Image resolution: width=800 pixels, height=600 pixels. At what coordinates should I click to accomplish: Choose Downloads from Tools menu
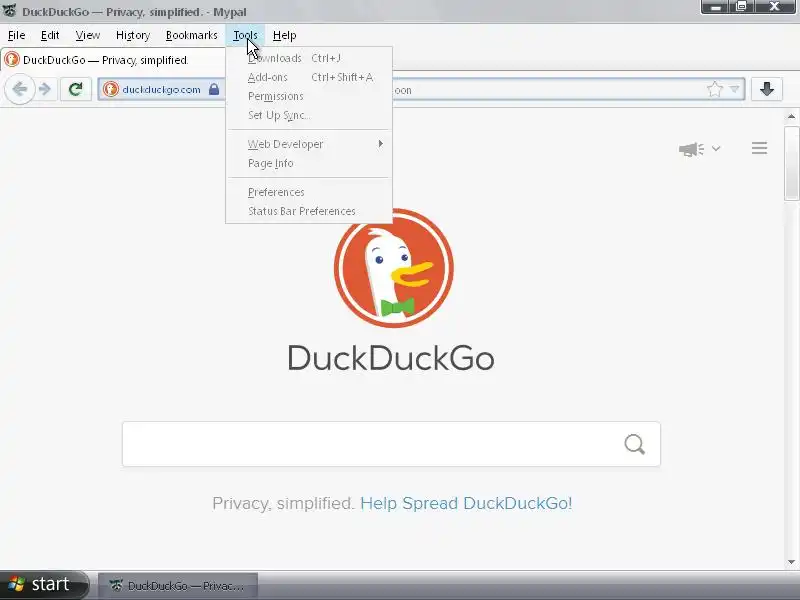[x=309, y=58]
